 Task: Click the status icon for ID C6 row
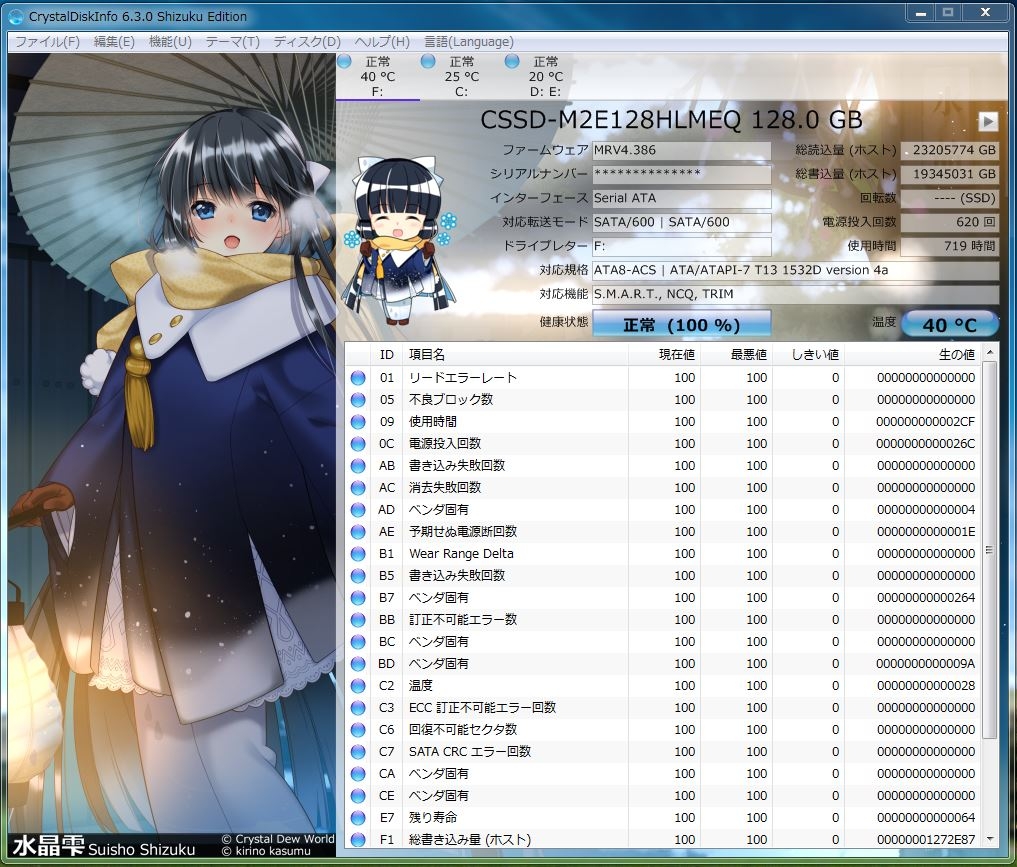click(x=358, y=730)
